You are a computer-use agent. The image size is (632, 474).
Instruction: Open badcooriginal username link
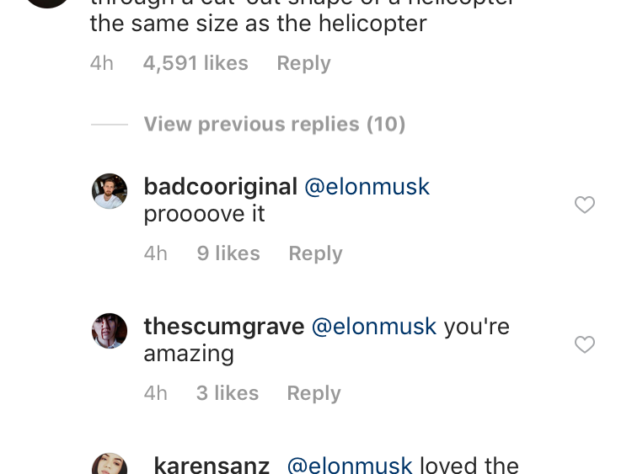pos(220,187)
